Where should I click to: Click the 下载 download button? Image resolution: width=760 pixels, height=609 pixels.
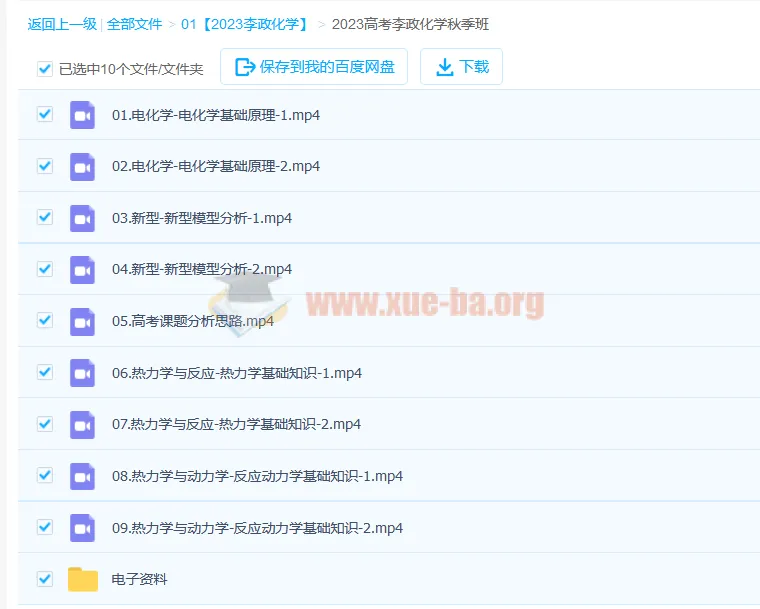pos(461,67)
